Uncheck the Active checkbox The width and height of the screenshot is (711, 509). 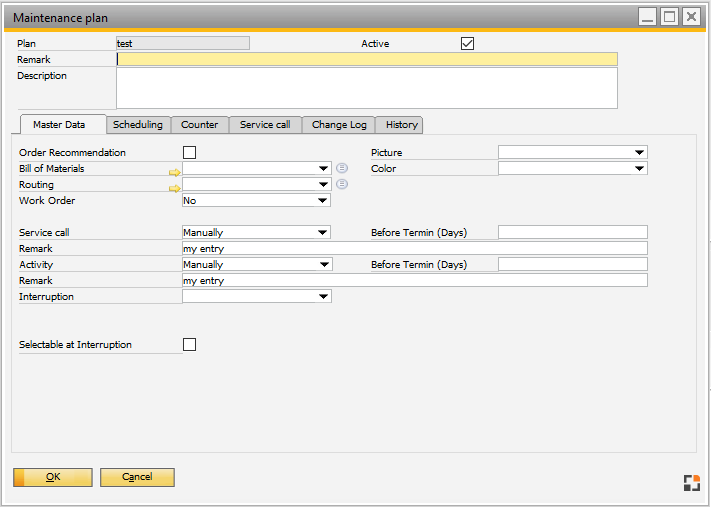[x=467, y=44]
